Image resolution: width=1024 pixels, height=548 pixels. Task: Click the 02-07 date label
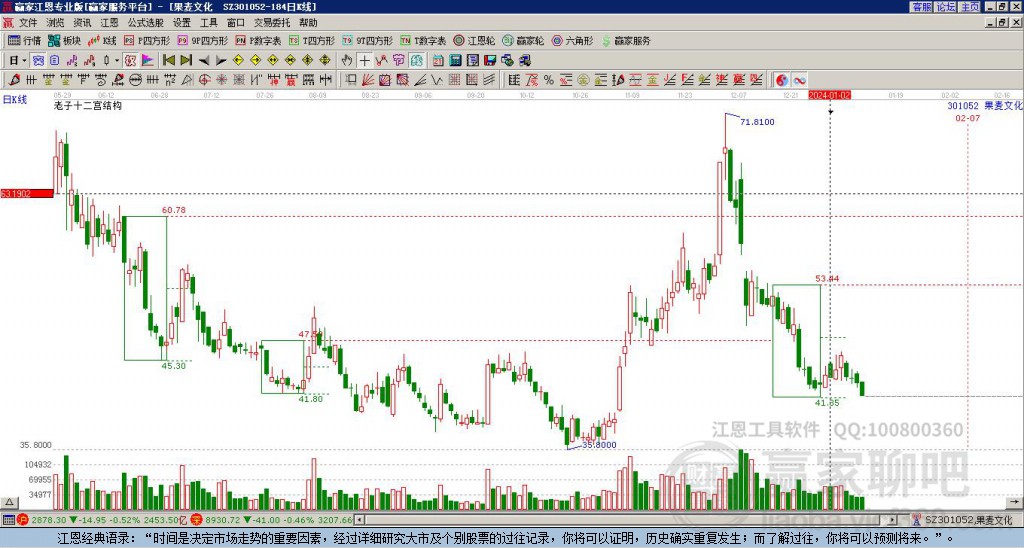pyautogui.click(x=967, y=118)
